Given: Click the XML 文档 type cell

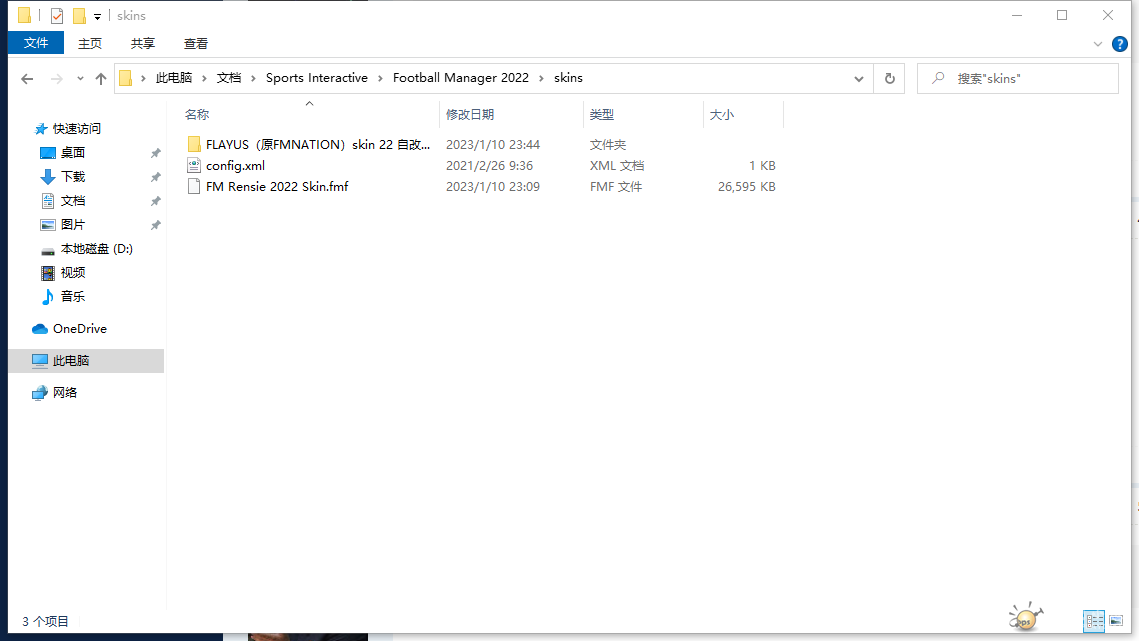Looking at the screenshot, I should pos(617,166).
